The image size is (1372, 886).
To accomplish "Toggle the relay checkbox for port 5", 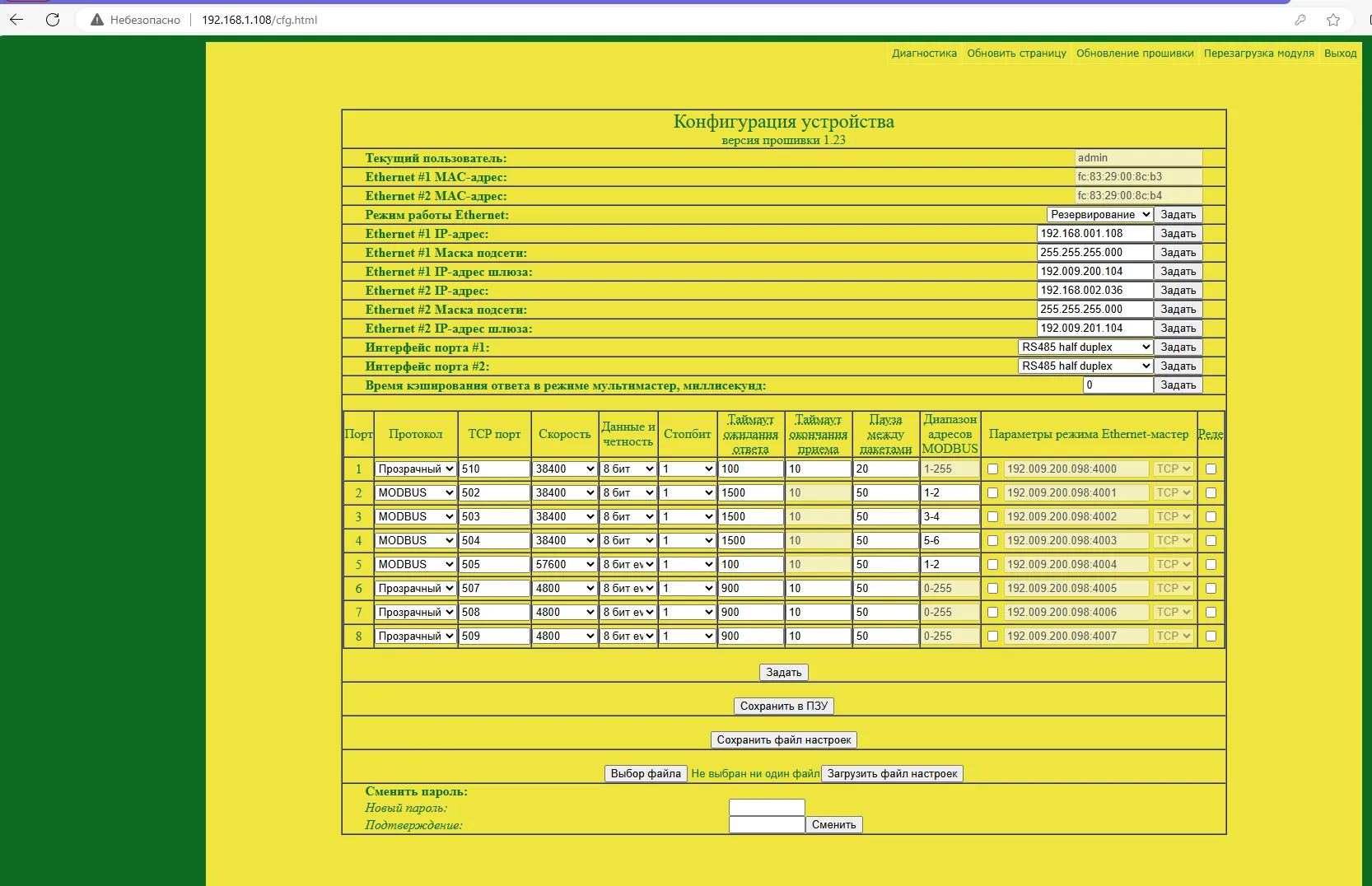I will [x=1211, y=565].
